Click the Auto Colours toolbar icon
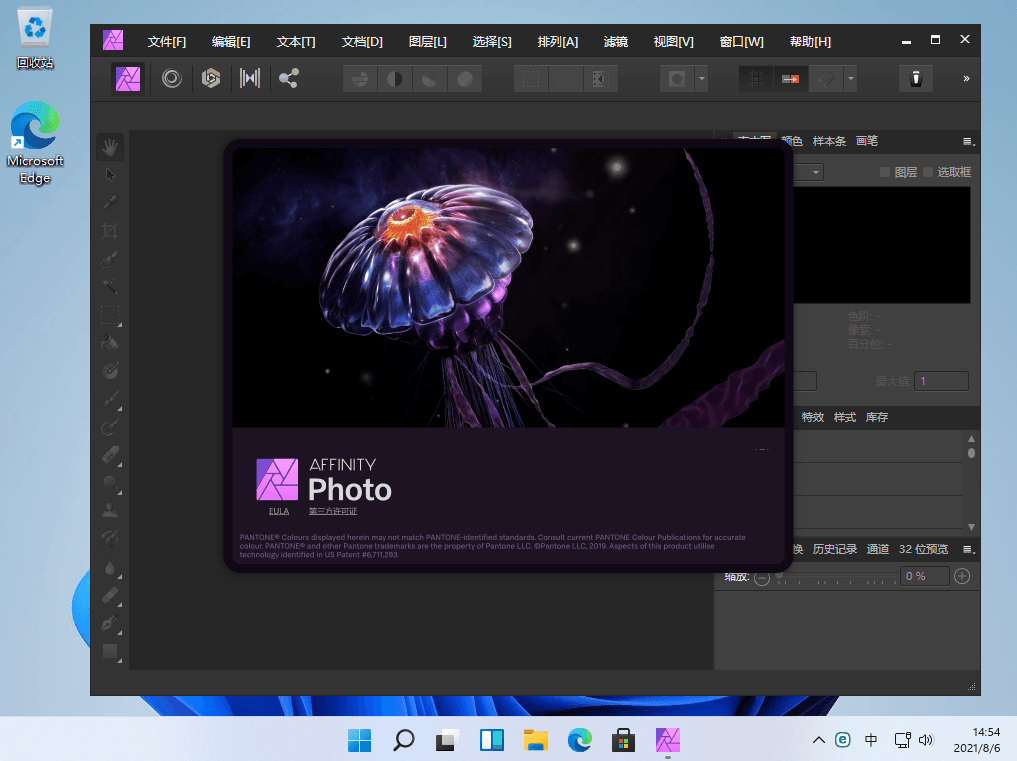This screenshot has width=1017, height=761. [429, 79]
